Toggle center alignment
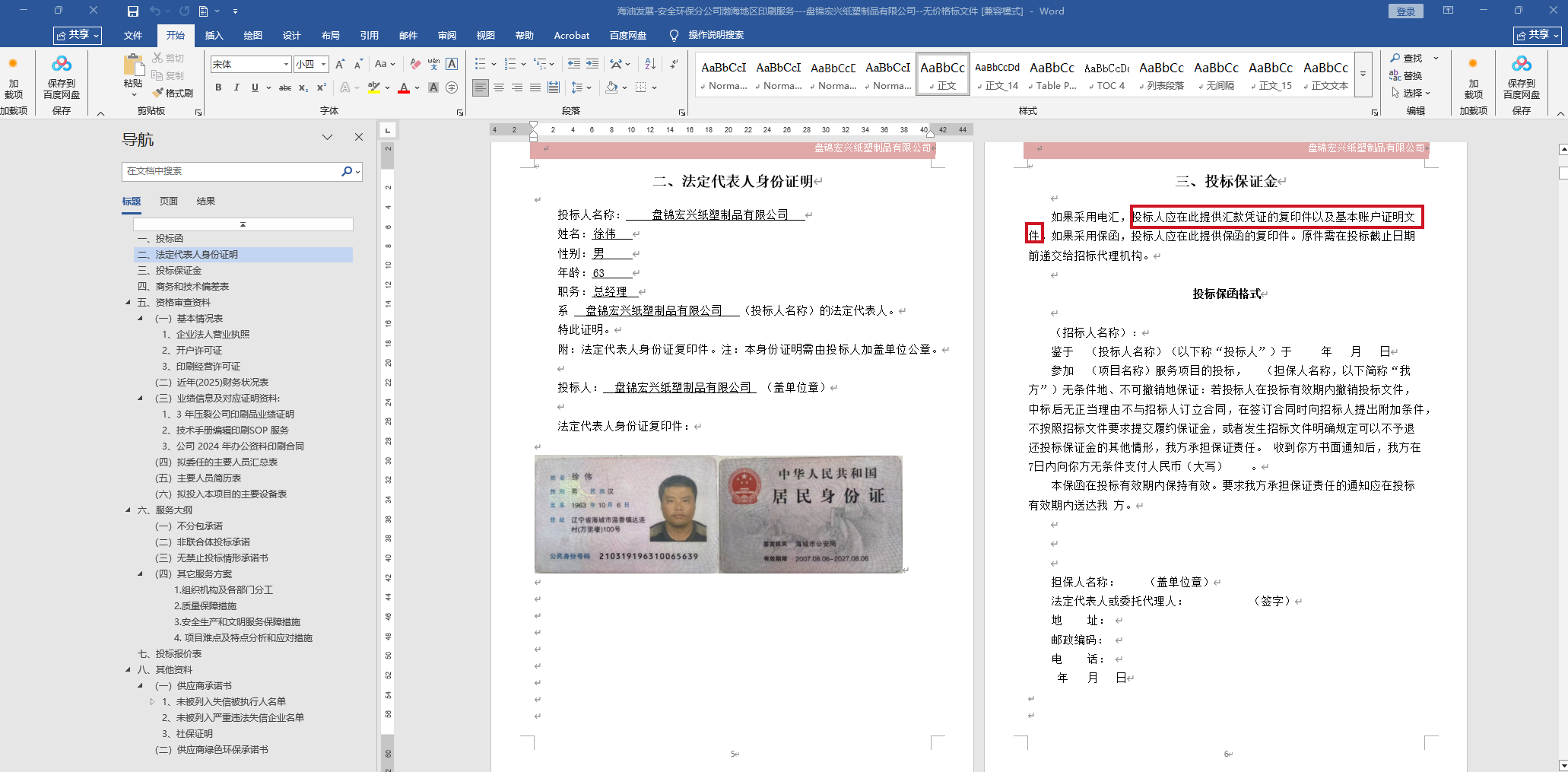1568x772 pixels. coord(499,87)
